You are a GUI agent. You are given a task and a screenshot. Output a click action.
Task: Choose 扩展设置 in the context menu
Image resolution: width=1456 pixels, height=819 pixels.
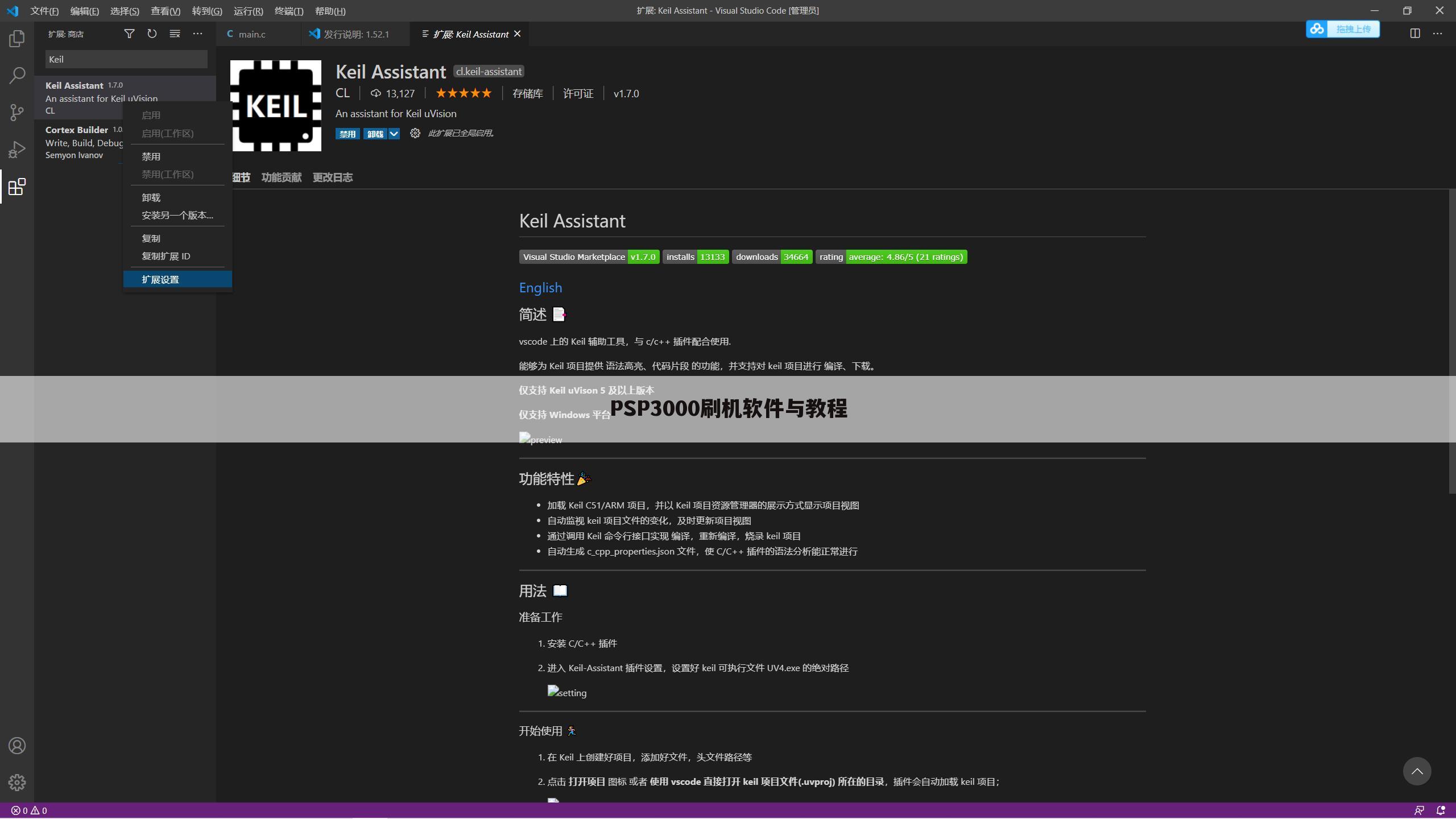(x=177, y=279)
